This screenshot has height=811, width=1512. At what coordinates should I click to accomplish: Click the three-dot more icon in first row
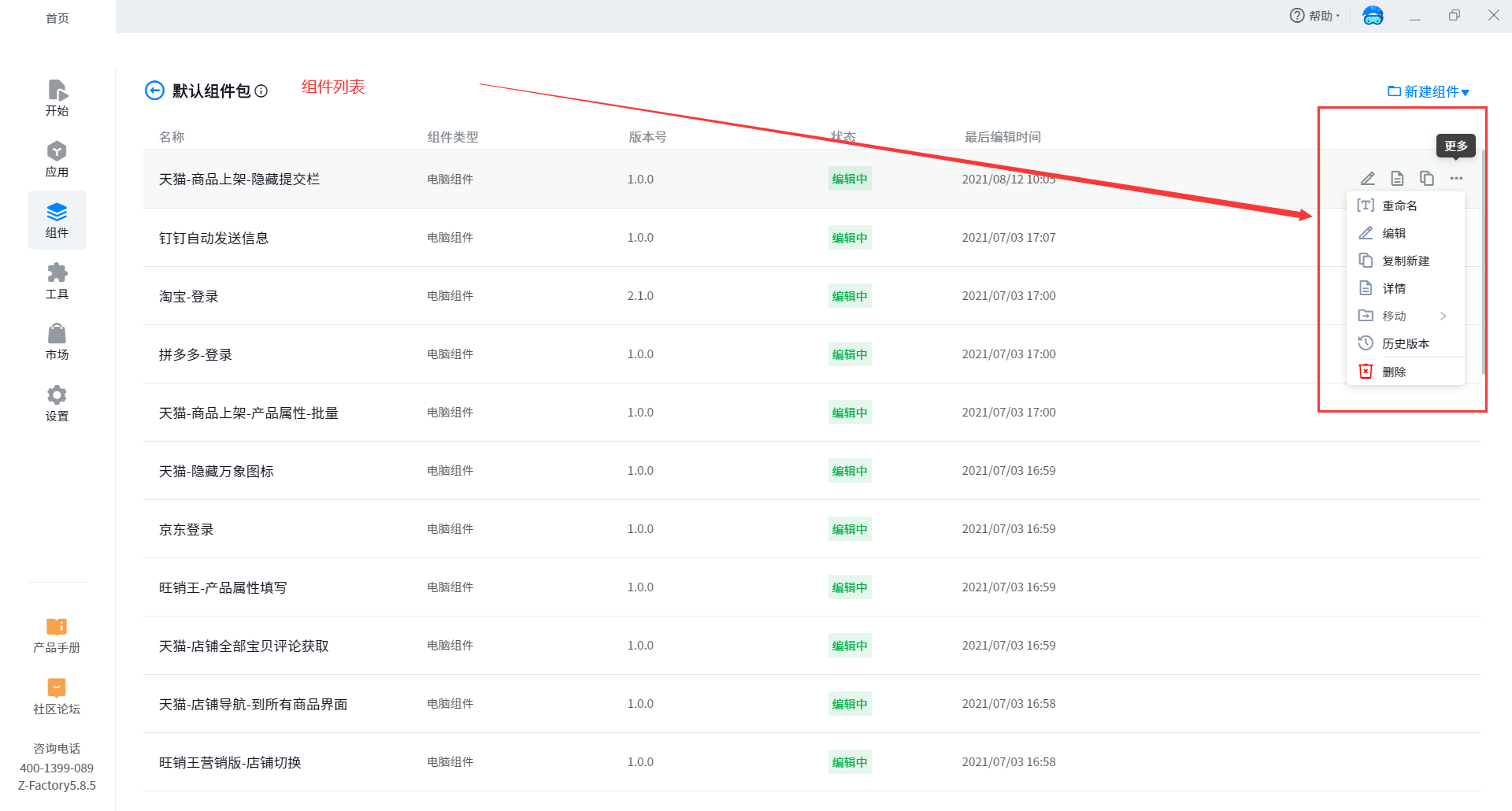(1456, 179)
